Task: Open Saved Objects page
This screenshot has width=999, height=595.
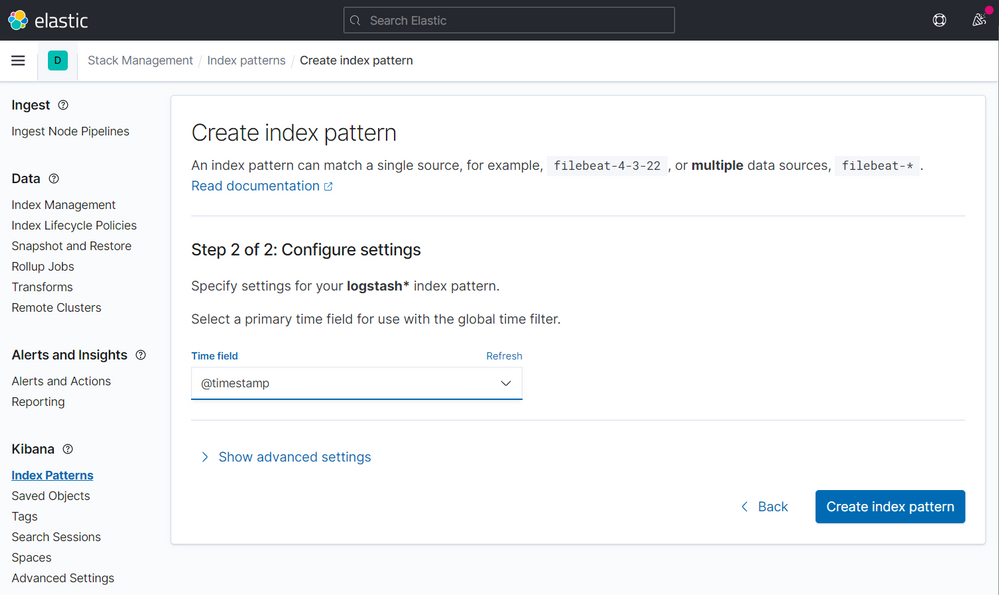Action: pos(50,496)
